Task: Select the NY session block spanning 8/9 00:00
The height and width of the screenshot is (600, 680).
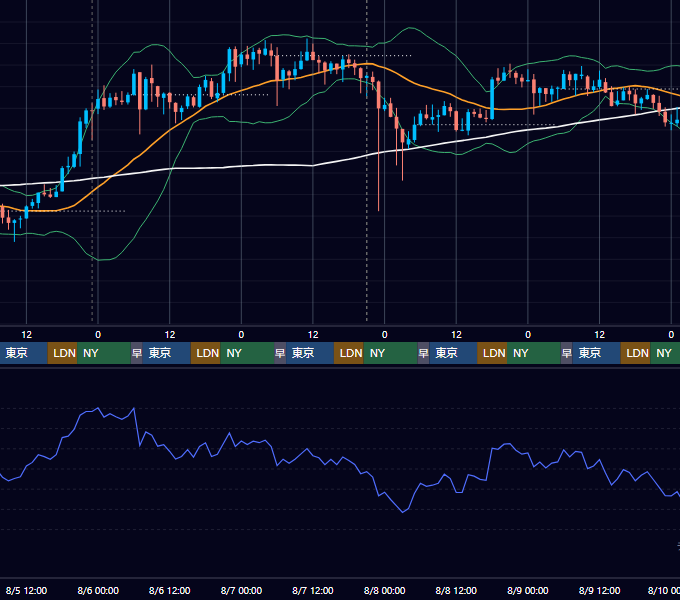Action: (533, 353)
